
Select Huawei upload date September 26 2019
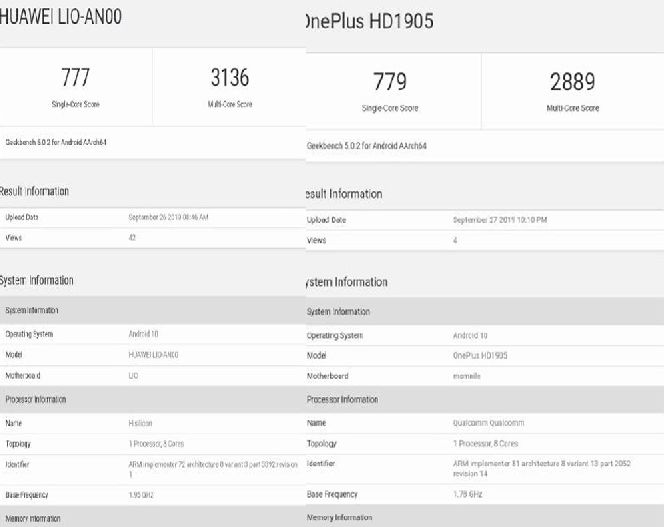pos(168,217)
